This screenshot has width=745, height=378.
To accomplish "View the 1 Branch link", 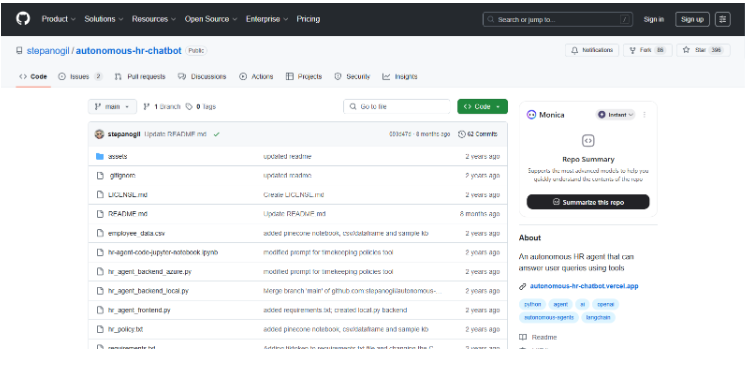I will point(162,106).
